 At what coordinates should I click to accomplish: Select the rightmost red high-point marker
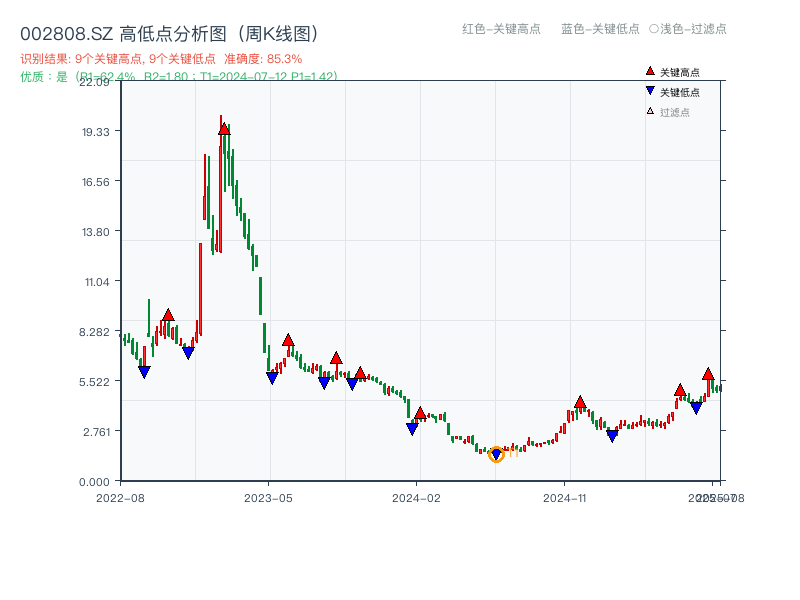click(x=709, y=376)
